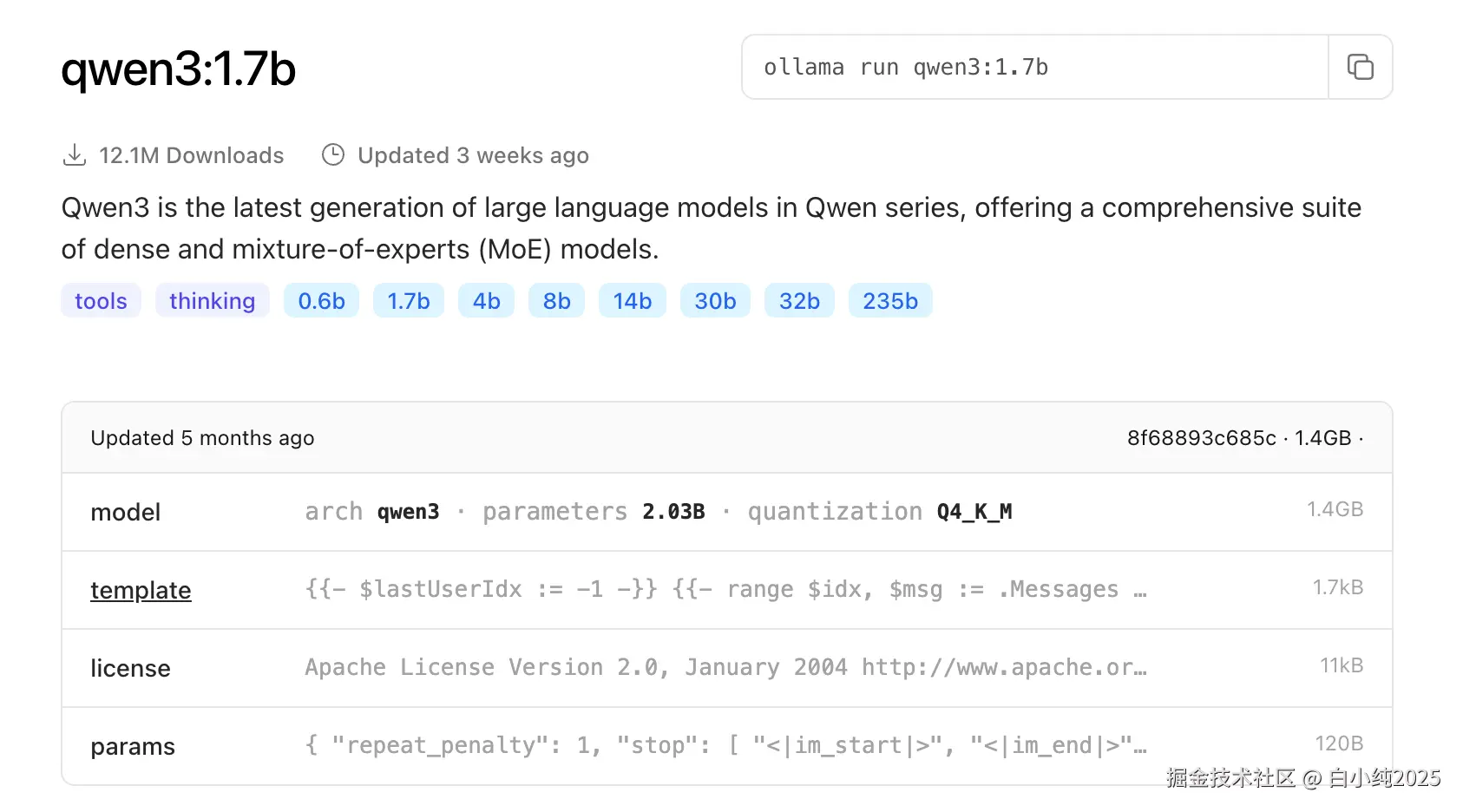Screen dimensions: 1463x812
Task: Click the clock icon beside Updated 3 weeks ago
Action: pos(333,154)
